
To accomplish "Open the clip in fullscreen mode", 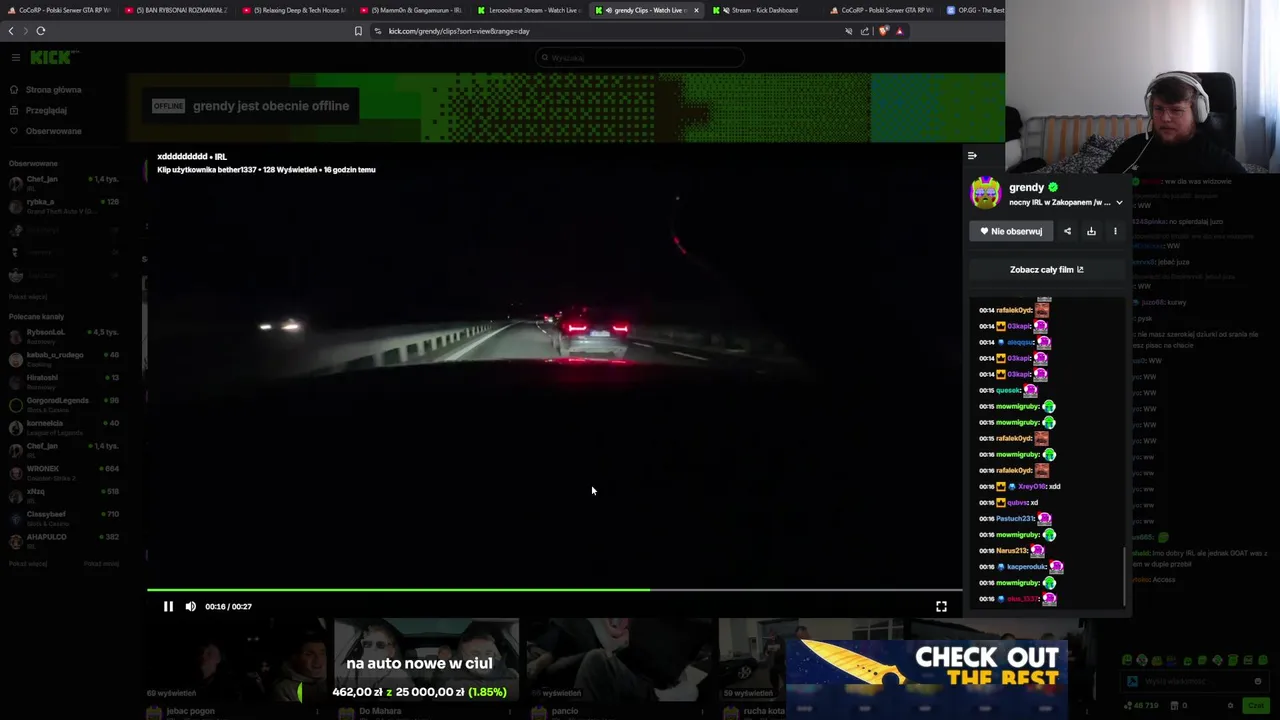I will [x=941, y=606].
